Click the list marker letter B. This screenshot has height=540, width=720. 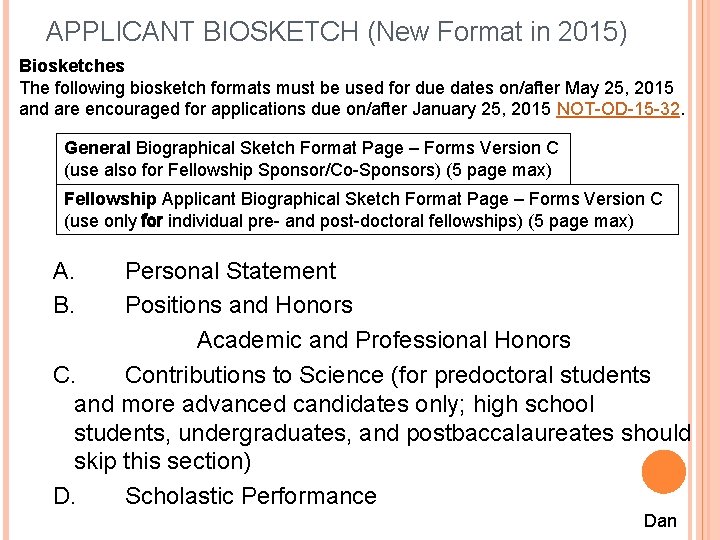point(64,305)
